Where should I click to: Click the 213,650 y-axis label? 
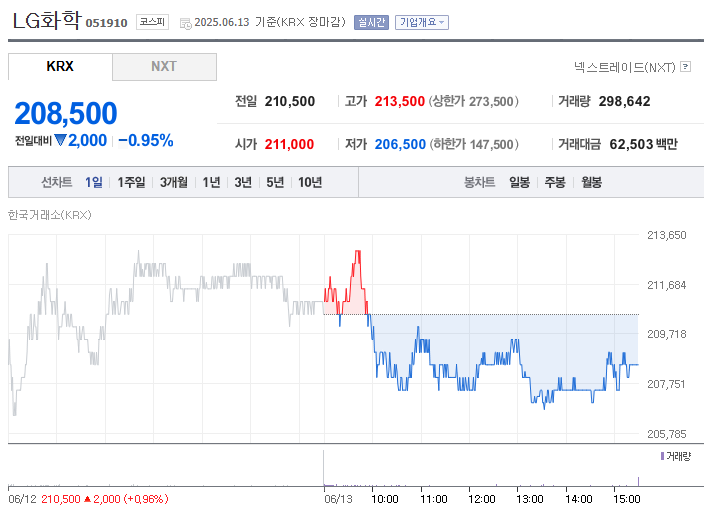pyautogui.click(x=666, y=235)
